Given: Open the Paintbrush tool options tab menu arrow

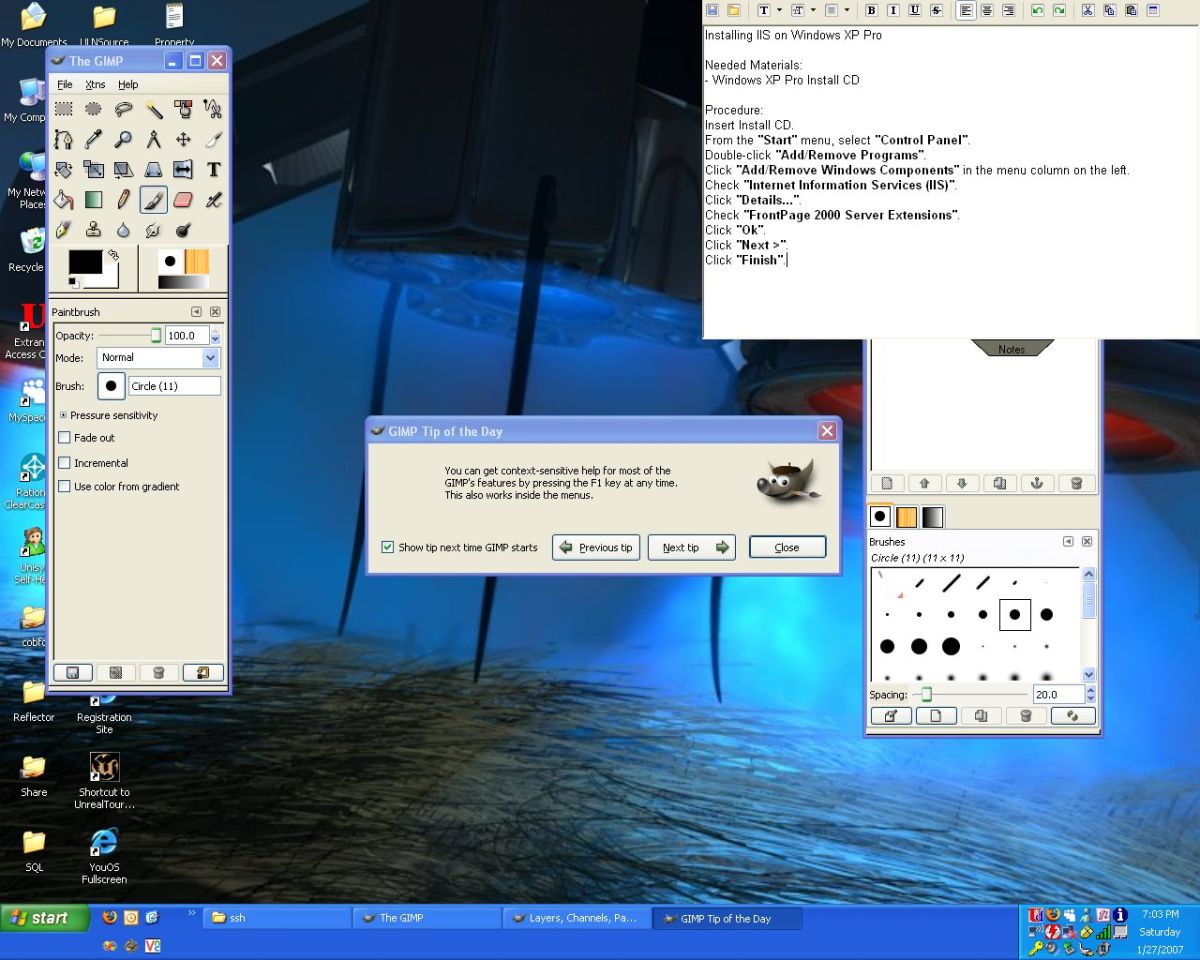Looking at the screenshot, I should tap(196, 312).
